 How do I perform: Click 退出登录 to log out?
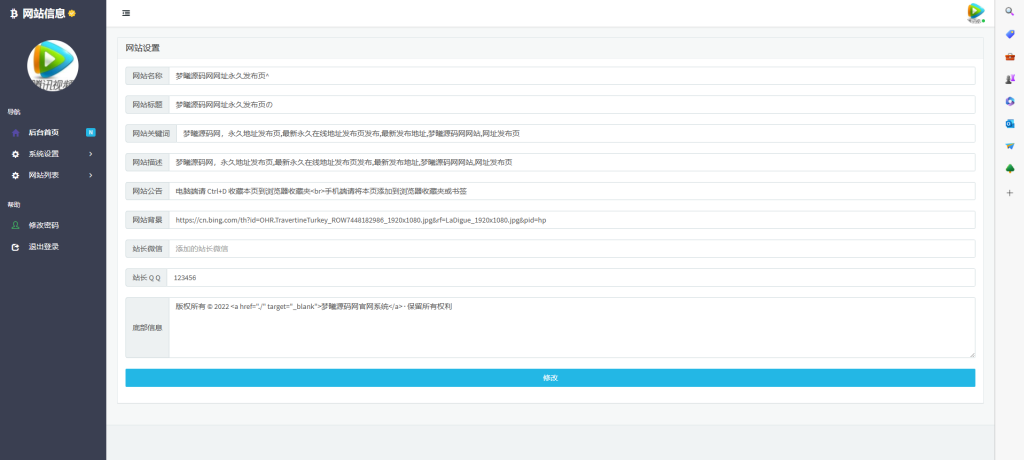(43, 246)
